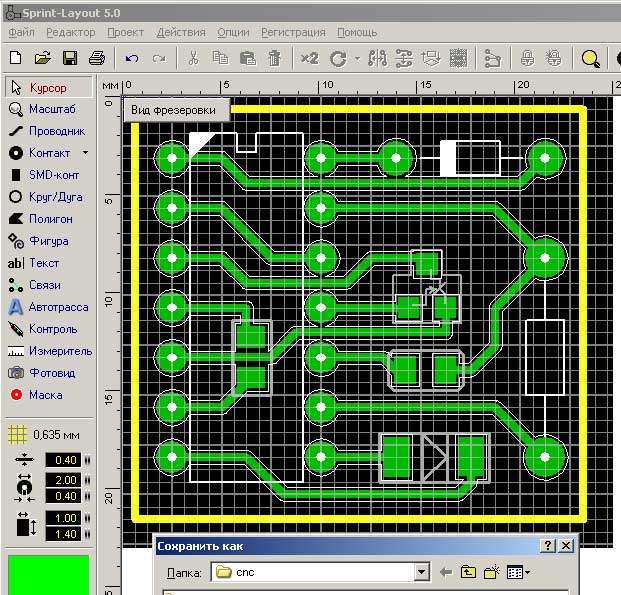
Task: Open the rotate angle dropdown arrow
Action: [x=357, y=59]
